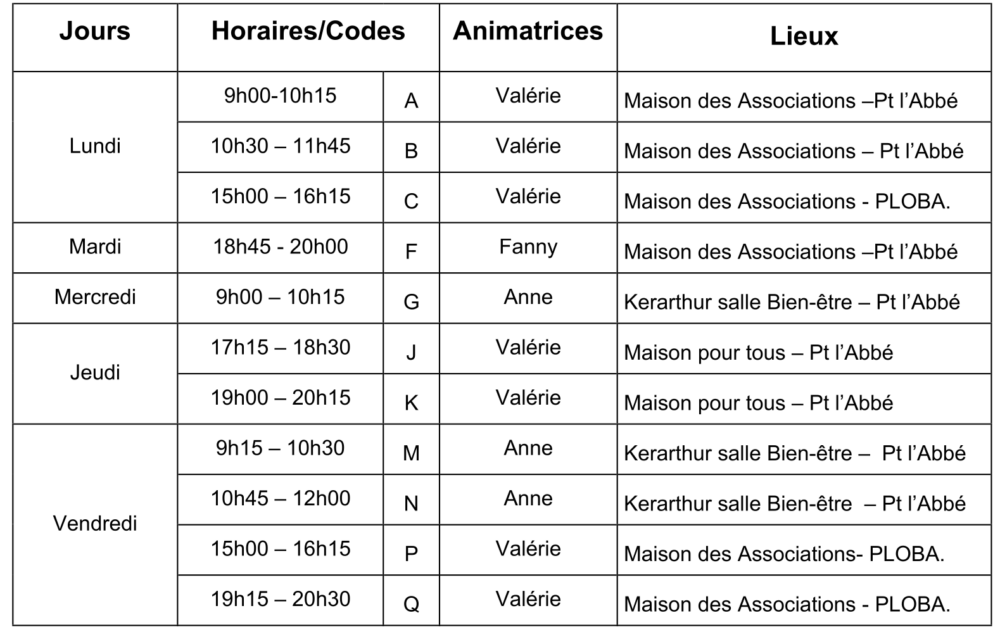The image size is (1000, 632).
Task: Select the Lieux column header
Action: 804,37
